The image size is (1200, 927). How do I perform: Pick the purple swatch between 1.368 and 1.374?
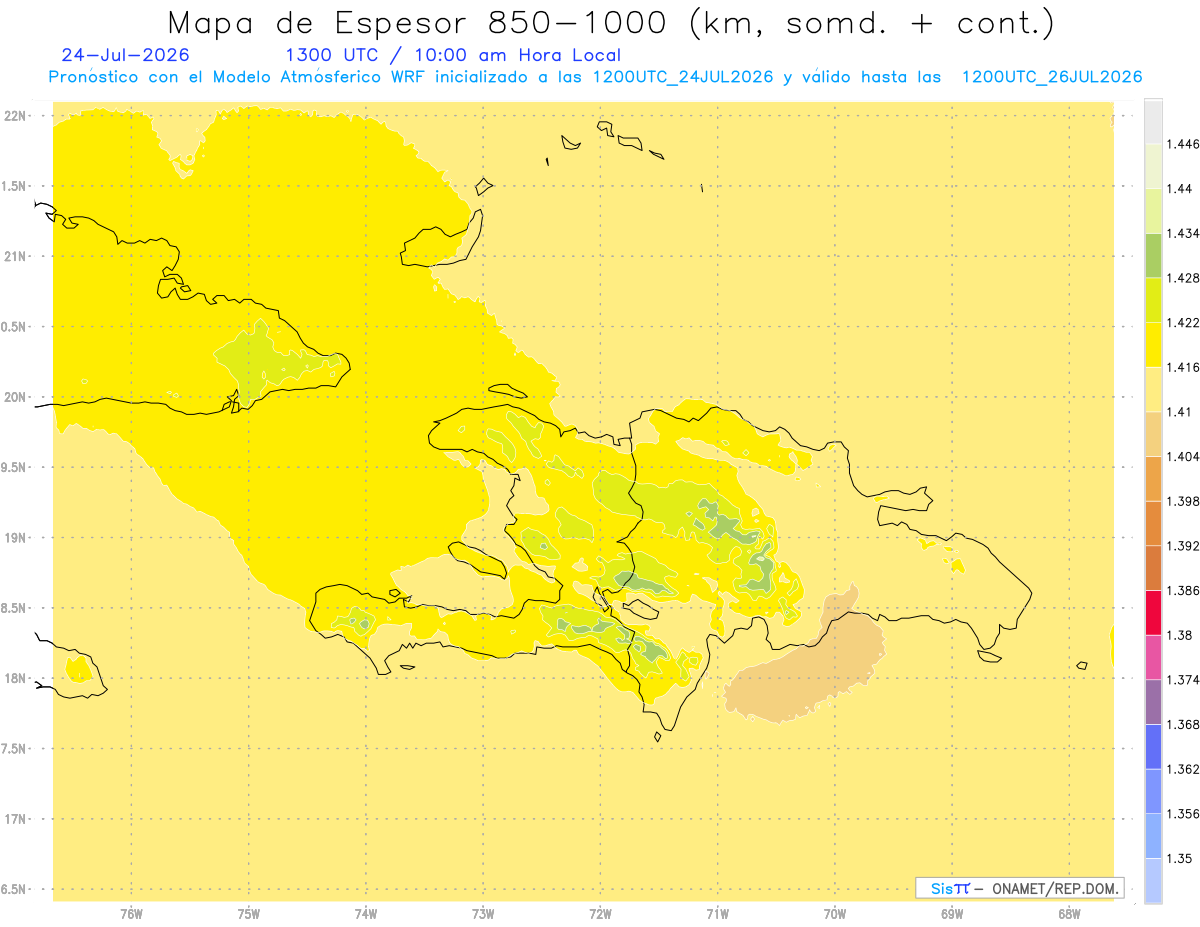[1153, 701]
